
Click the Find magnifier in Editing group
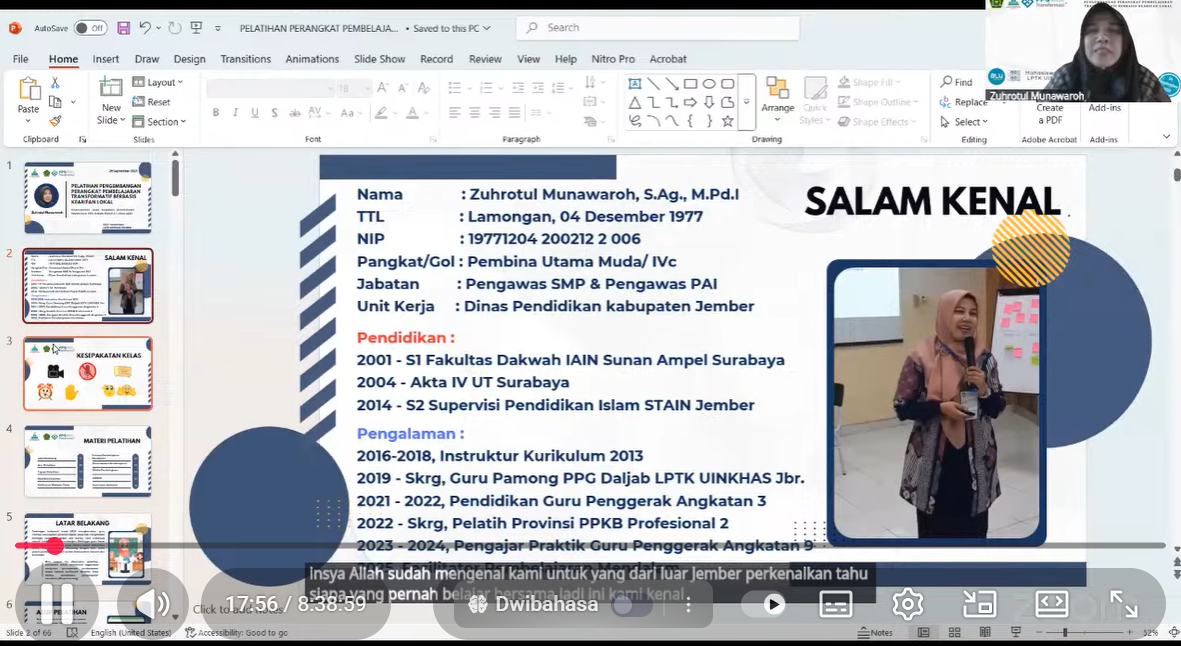[x=956, y=82]
